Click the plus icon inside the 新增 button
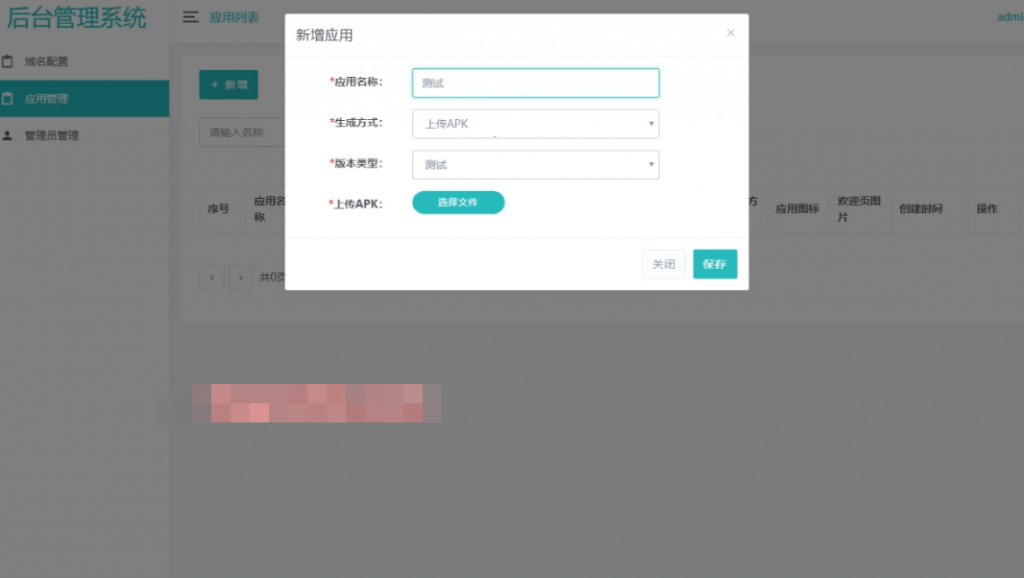1024x578 pixels. click(x=216, y=84)
